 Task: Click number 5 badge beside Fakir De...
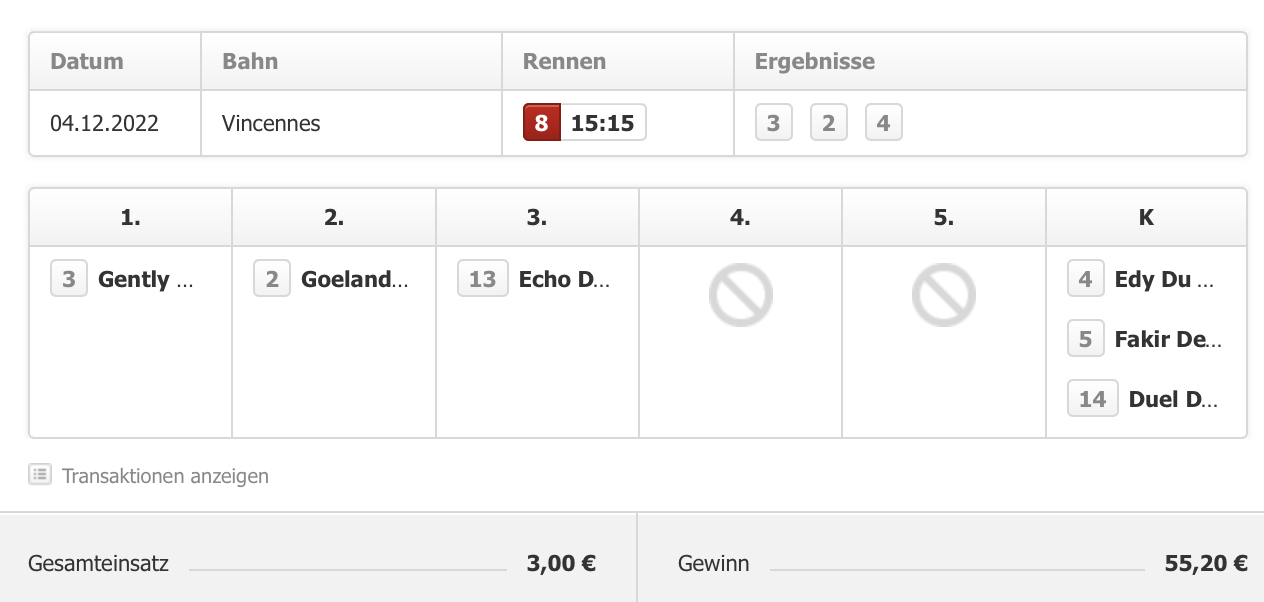[1086, 340]
